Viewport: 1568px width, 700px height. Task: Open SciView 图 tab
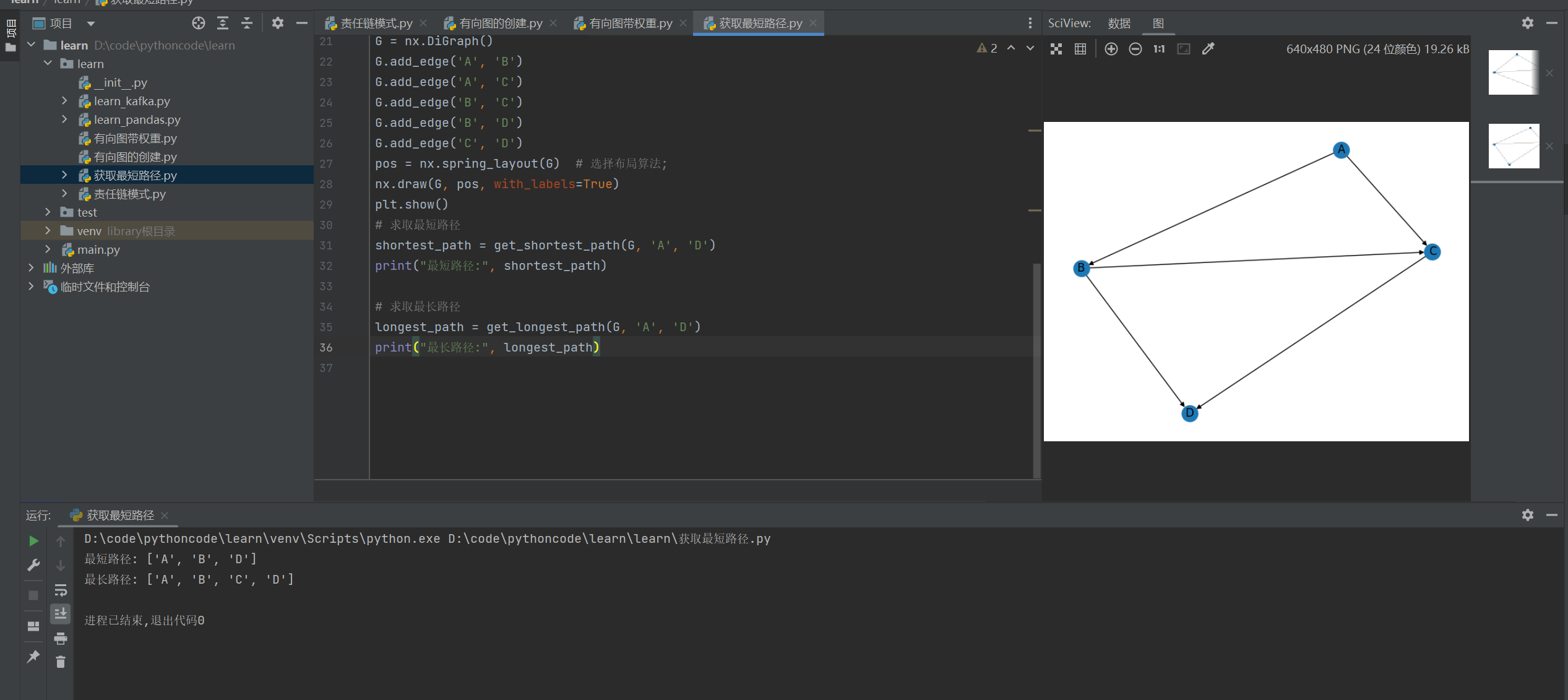[1158, 24]
